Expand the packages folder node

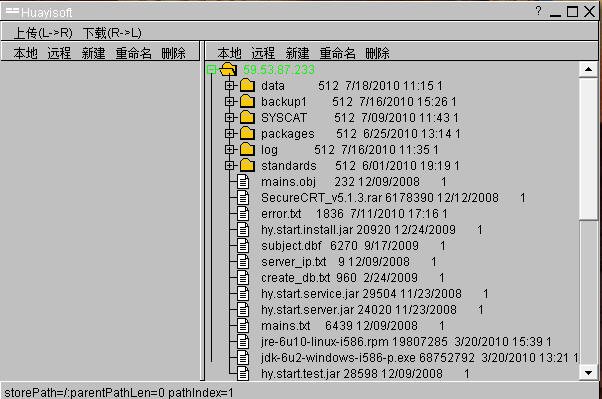[230, 134]
